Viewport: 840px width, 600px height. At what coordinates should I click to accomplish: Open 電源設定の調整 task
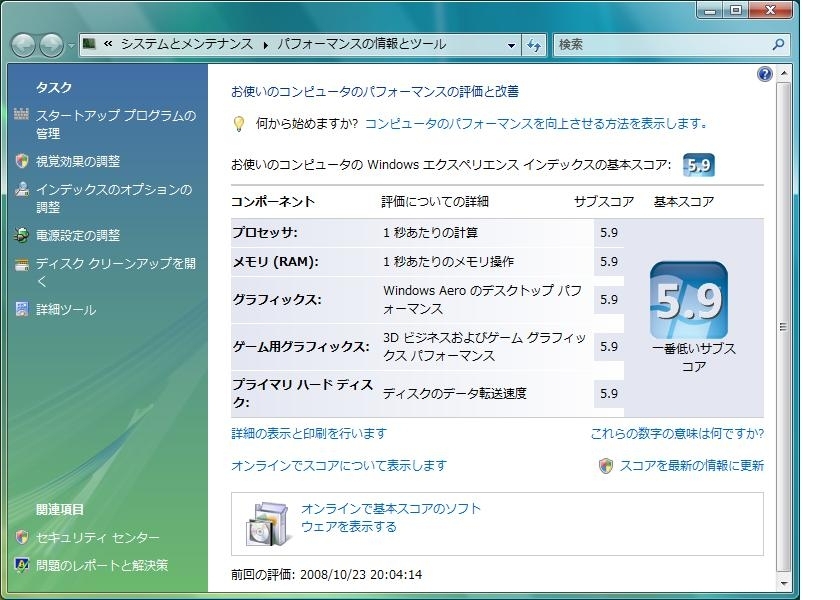78,235
